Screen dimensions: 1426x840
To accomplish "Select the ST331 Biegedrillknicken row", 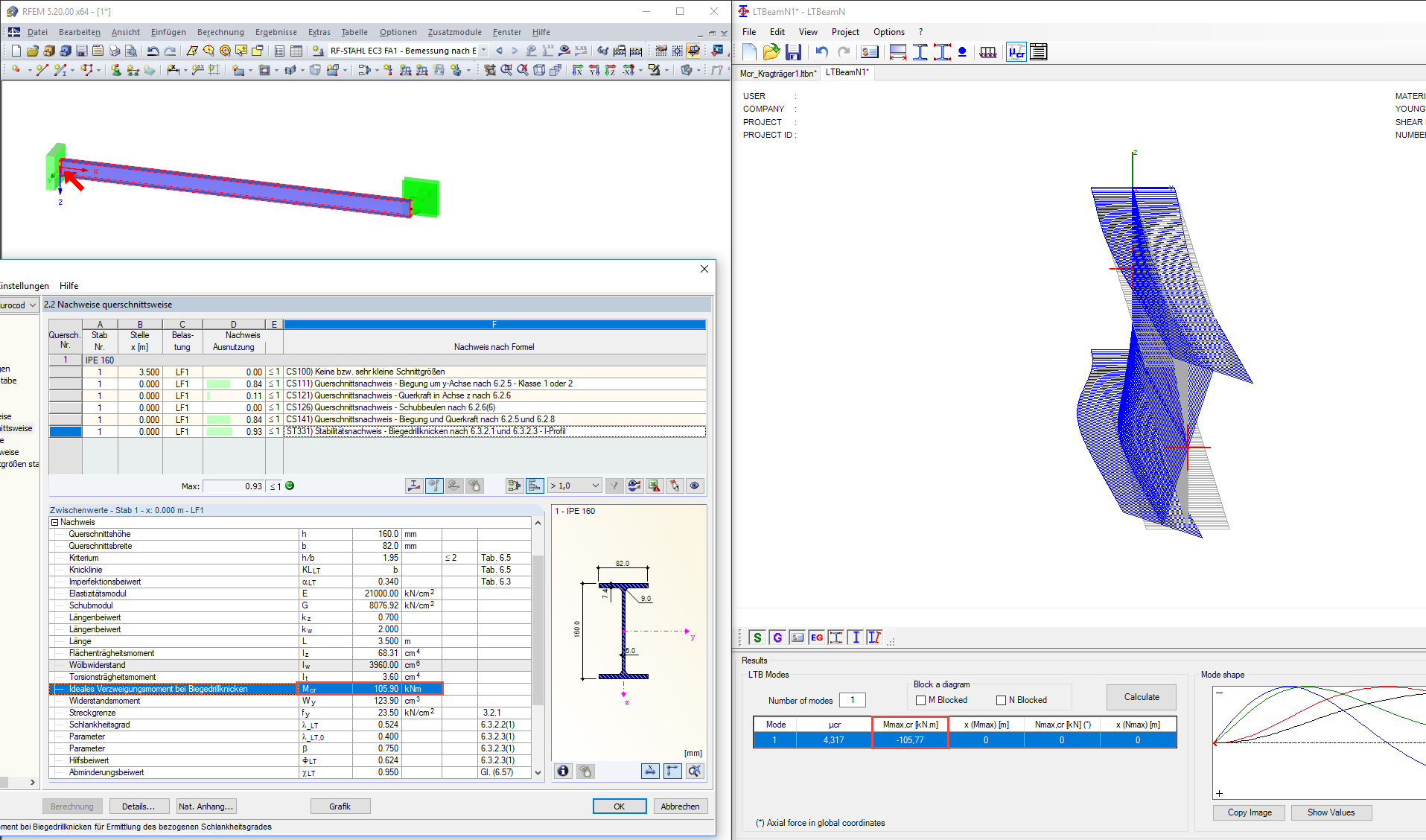I will click(378, 432).
